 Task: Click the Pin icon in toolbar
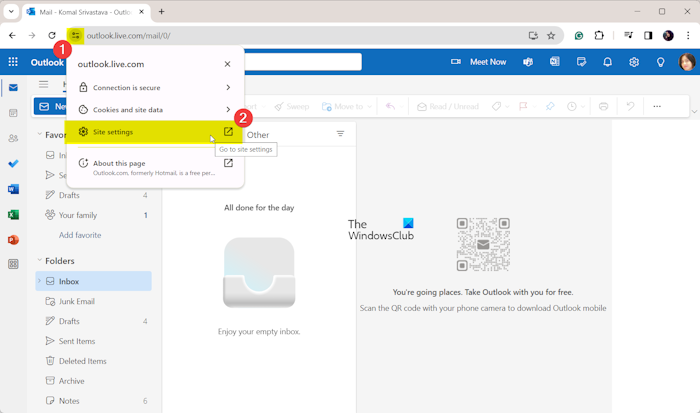[550, 106]
